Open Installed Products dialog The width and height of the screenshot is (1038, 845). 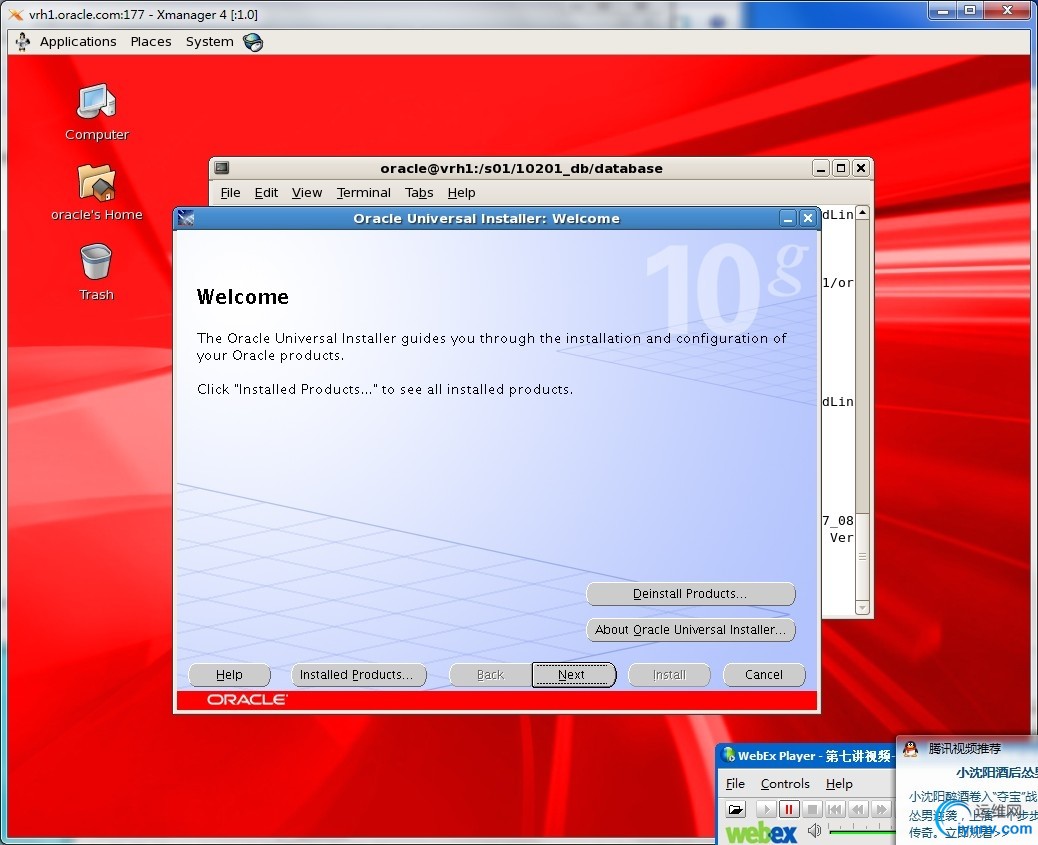click(358, 675)
